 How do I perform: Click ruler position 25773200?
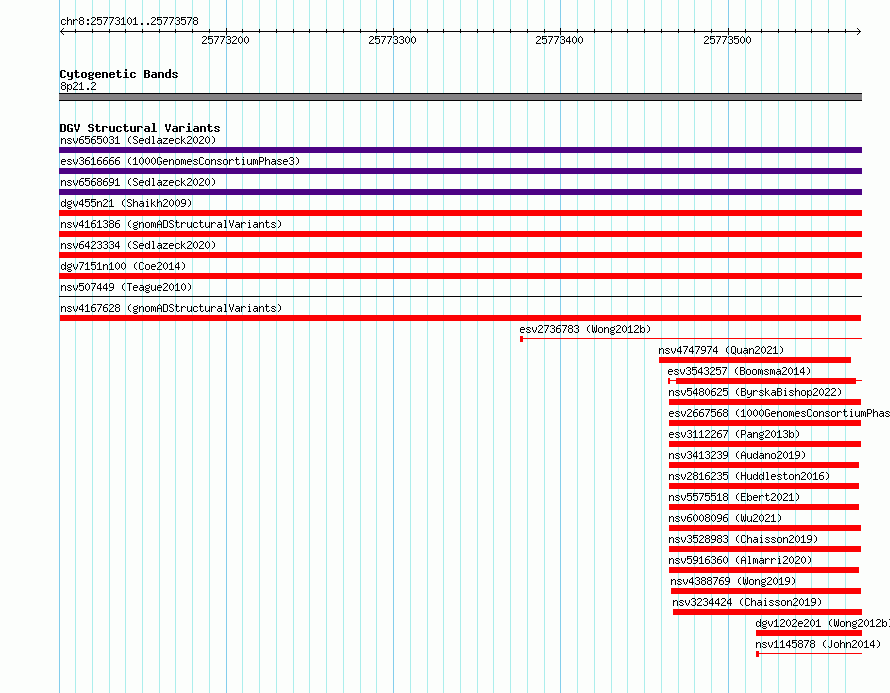pyautogui.click(x=225, y=40)
